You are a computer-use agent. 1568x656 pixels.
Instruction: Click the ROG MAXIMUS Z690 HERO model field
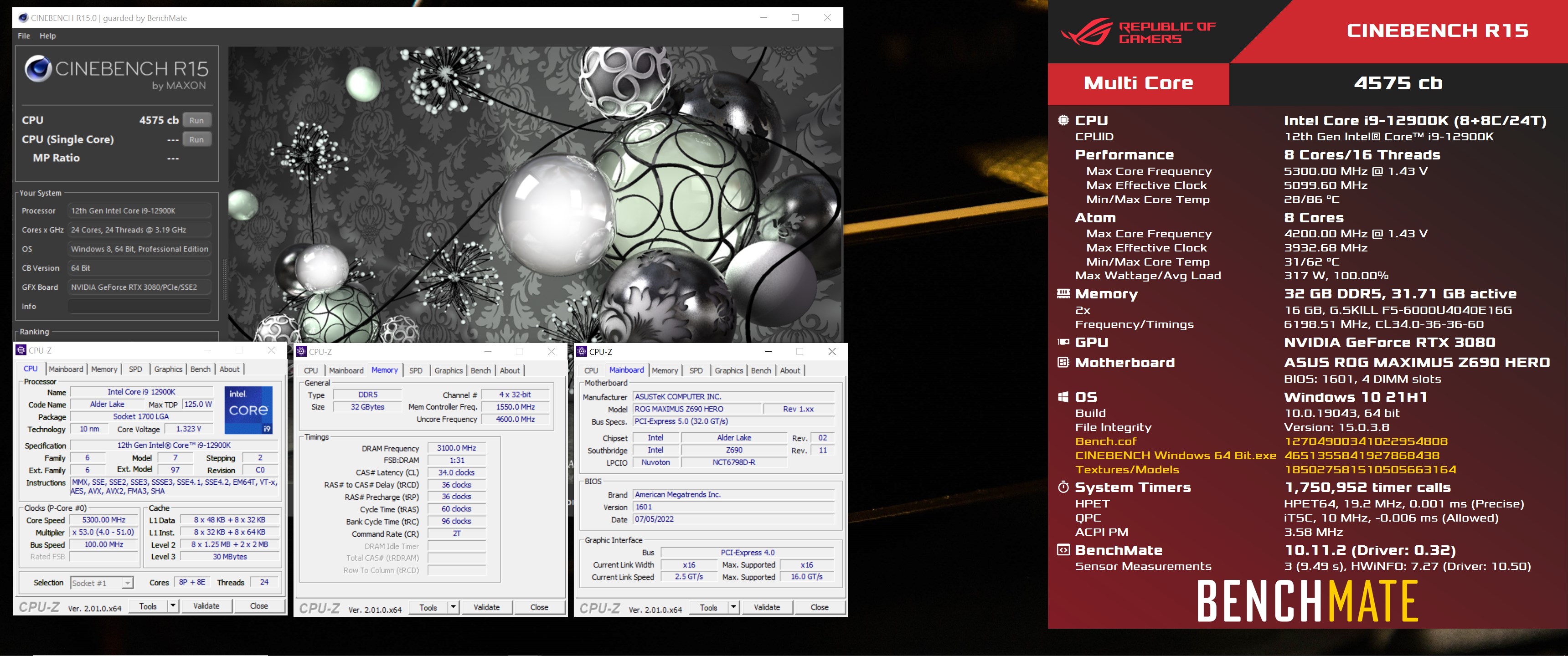pyautogui.click(x=697, y=409)
